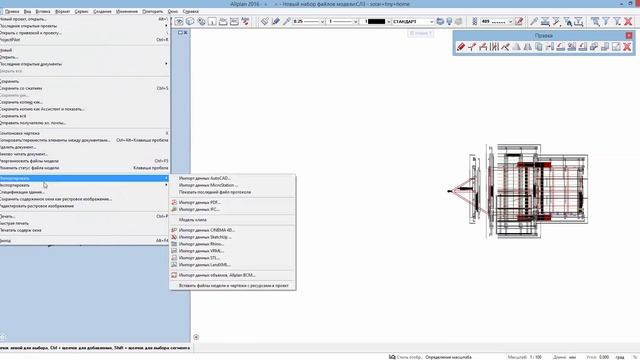Open the Окно menu
The image size is (640, 360).
[173, 11]
